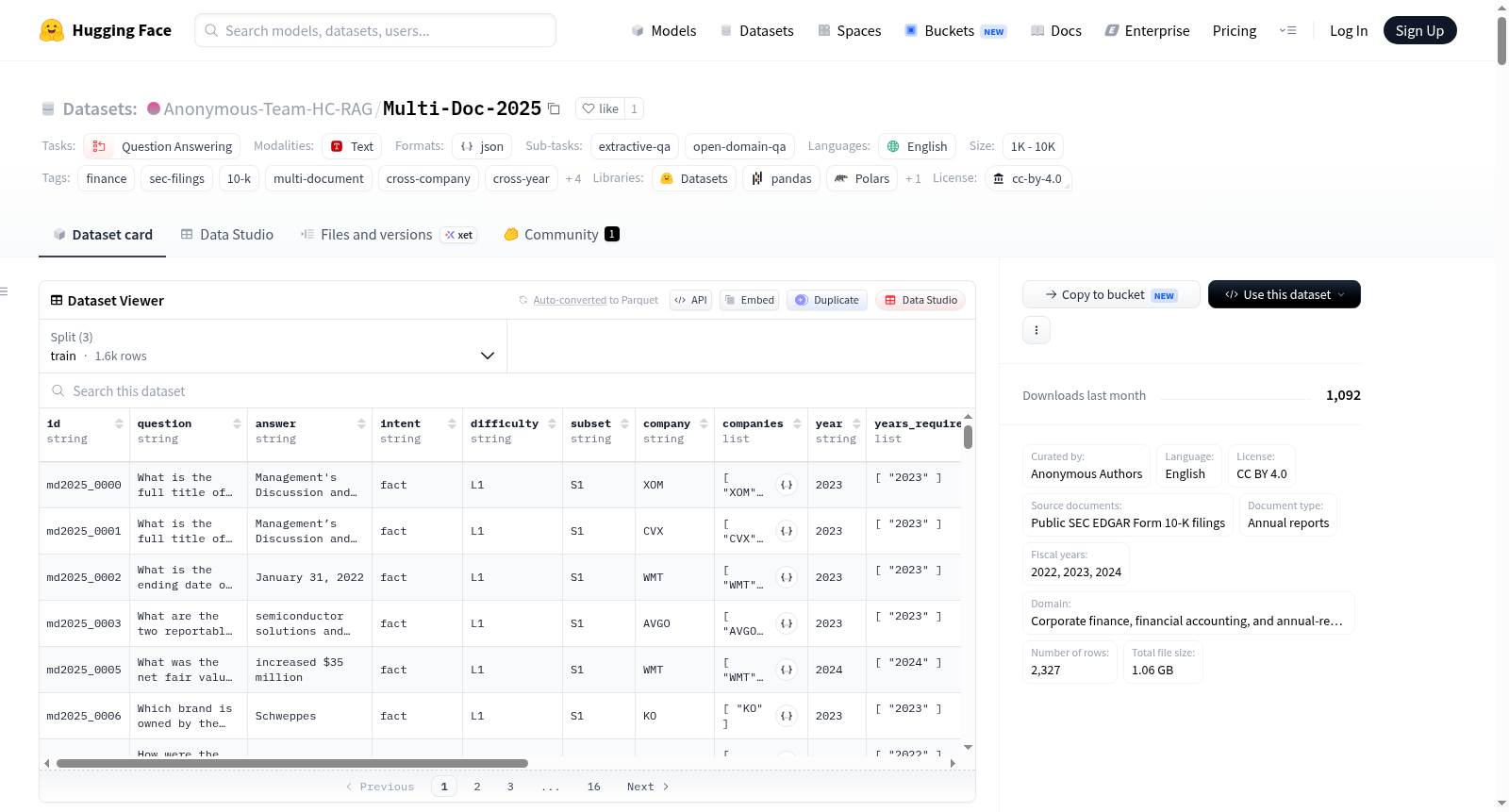Filter by the English language tag
Viewport: 1509px width, 812px height.
(x=918, y=146)
